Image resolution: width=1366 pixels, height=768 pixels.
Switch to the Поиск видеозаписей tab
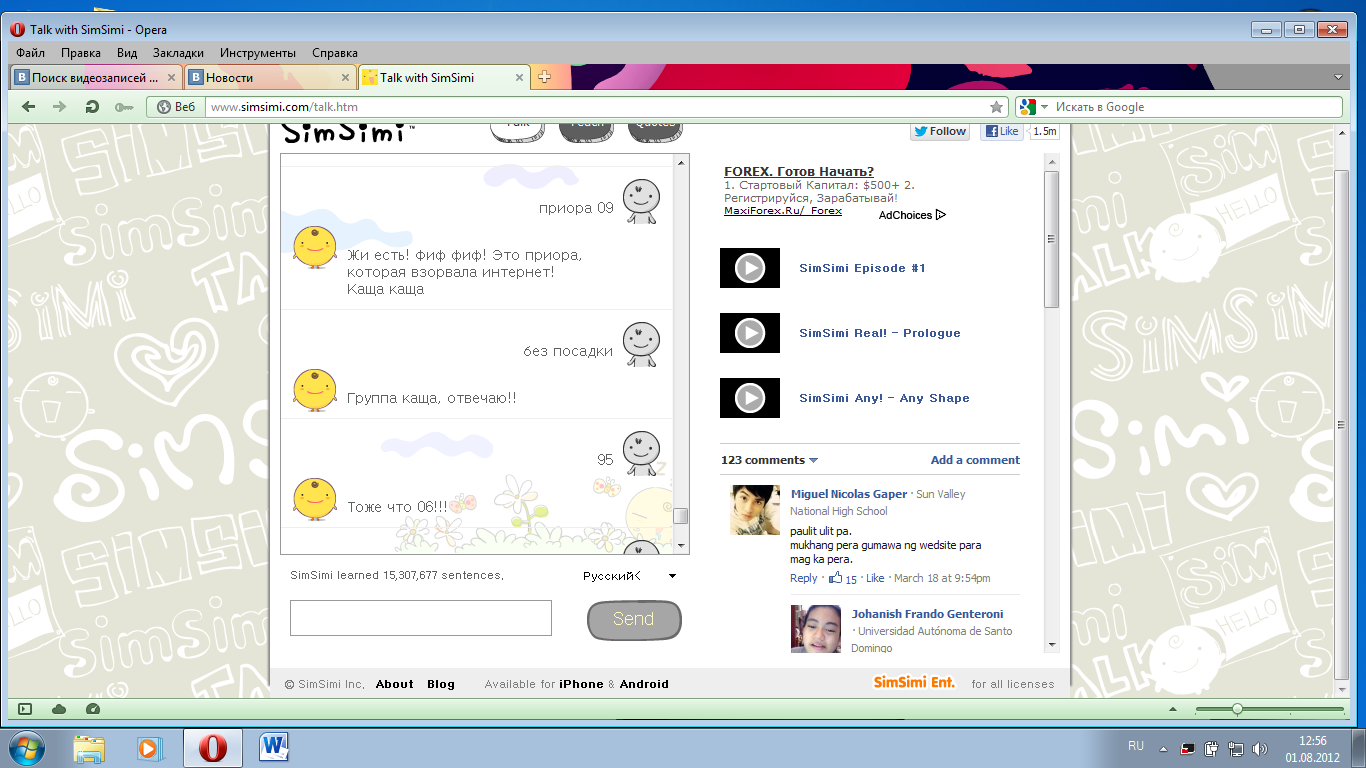click(95, 77)
